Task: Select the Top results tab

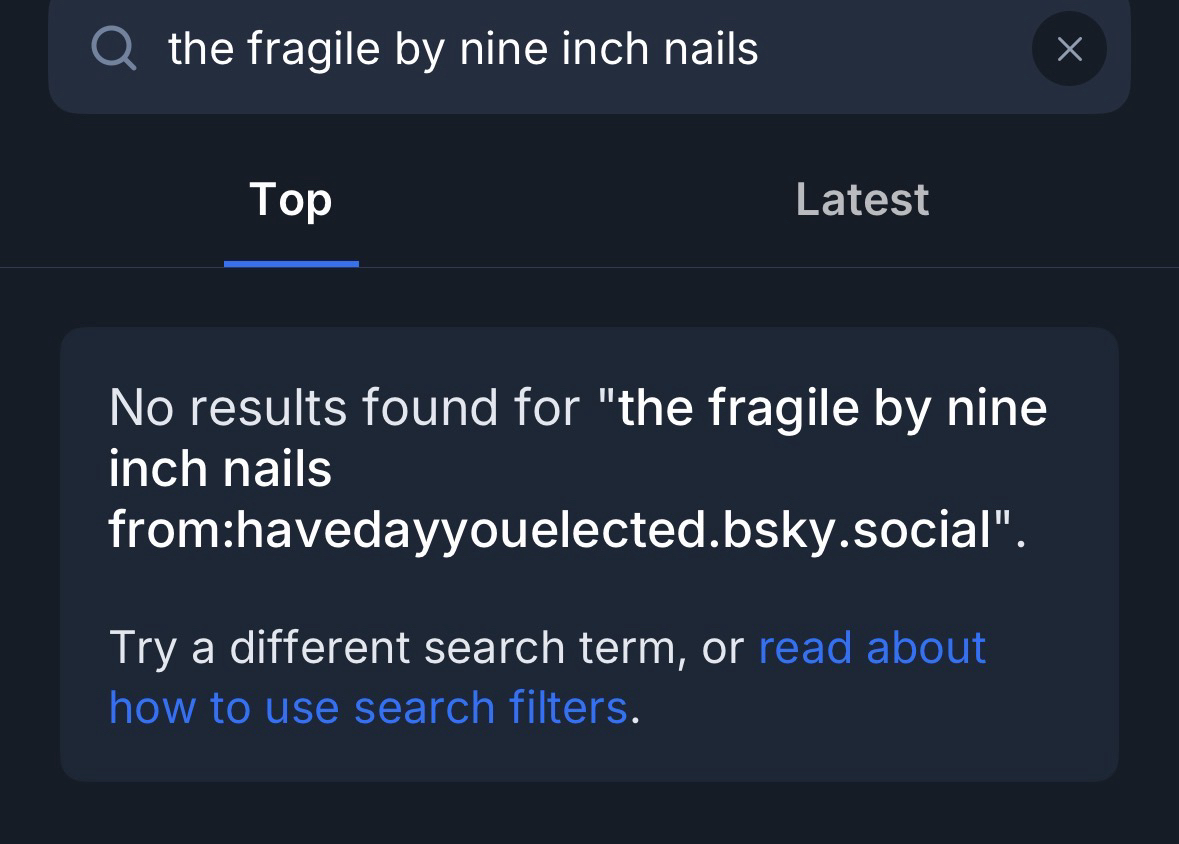Action: point(290,199)
